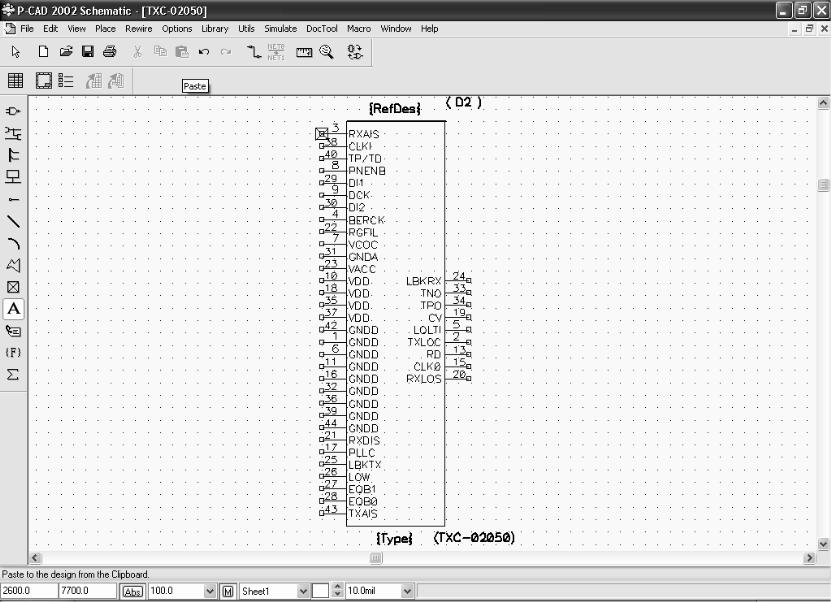Select the Place Attribute tool
The height and width of the screenshot is (602, 831).
(x=13, y=331)
